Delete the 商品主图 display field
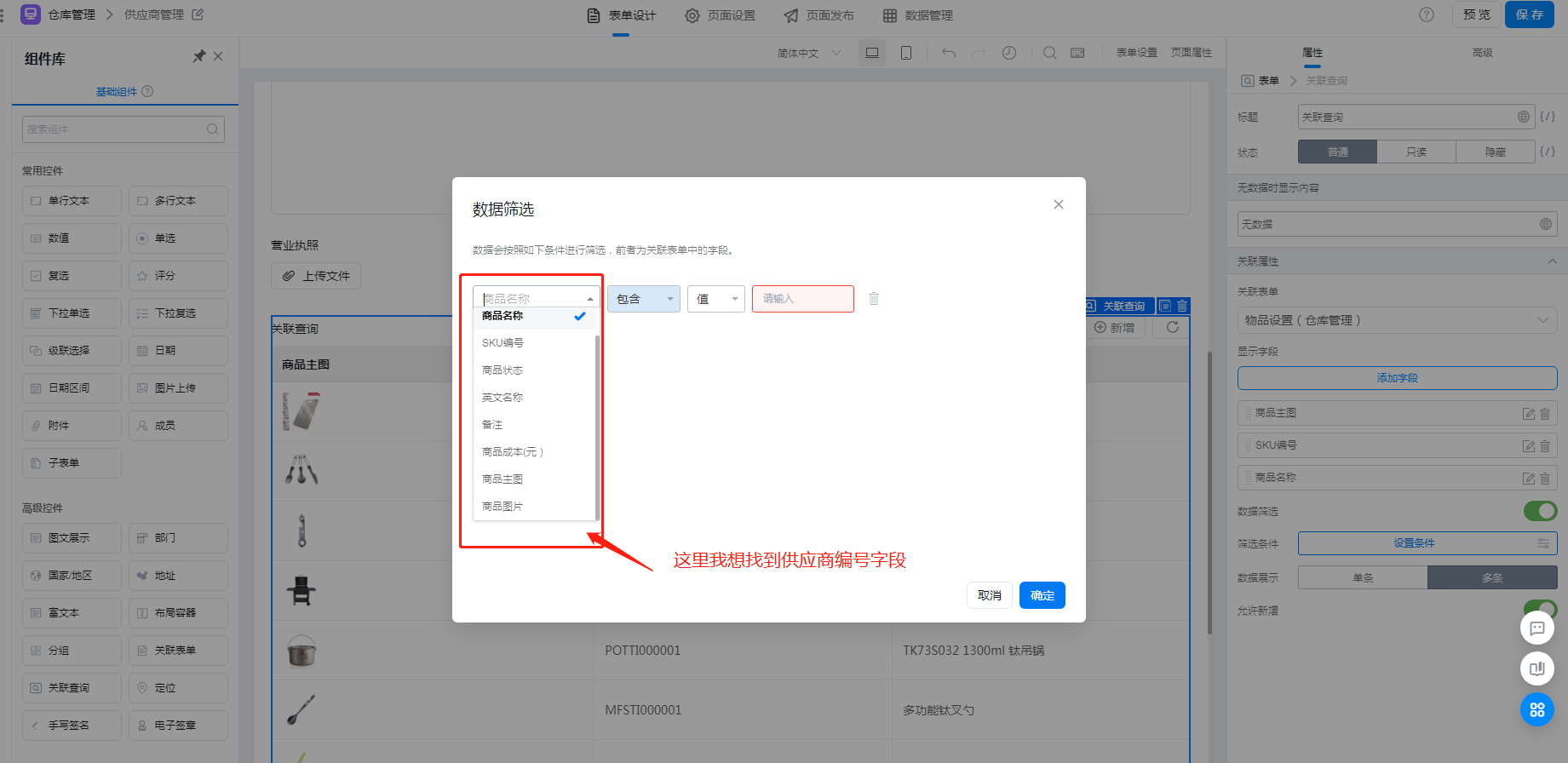Screen dimensions: 1568x763 click(1545, 413)
